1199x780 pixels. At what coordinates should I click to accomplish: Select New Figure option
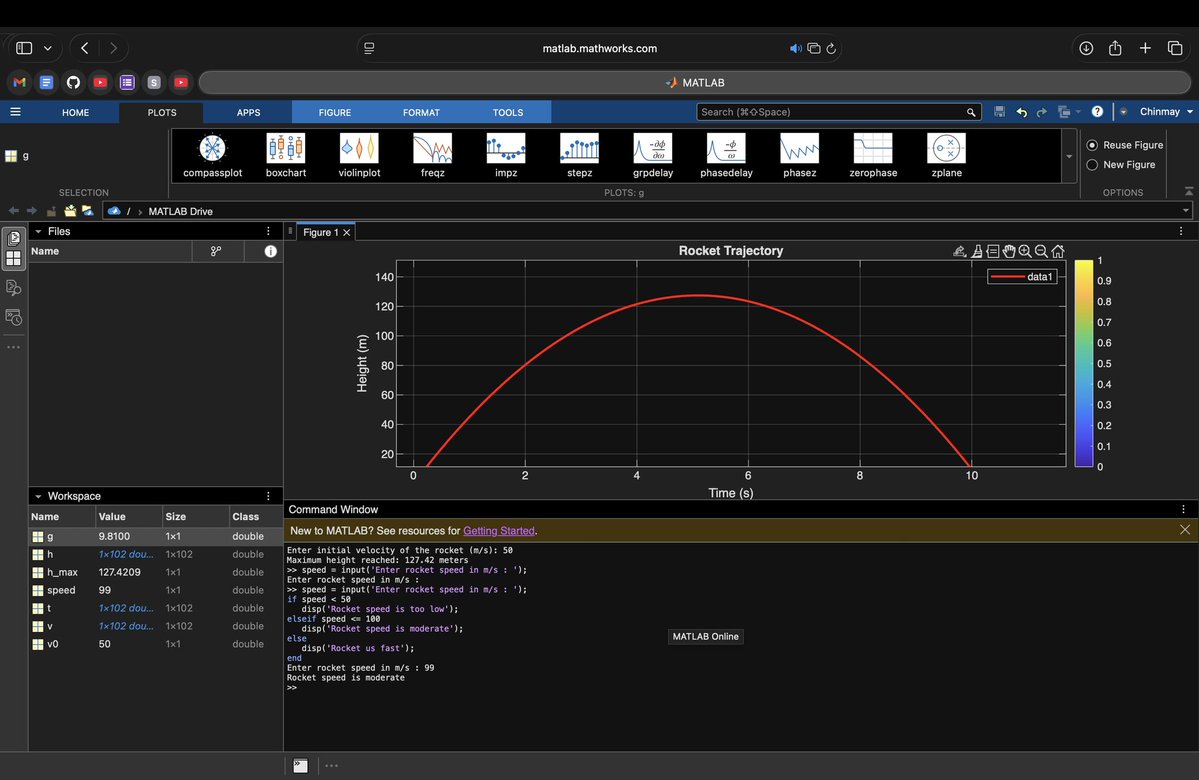click(x=1121, y=164)
